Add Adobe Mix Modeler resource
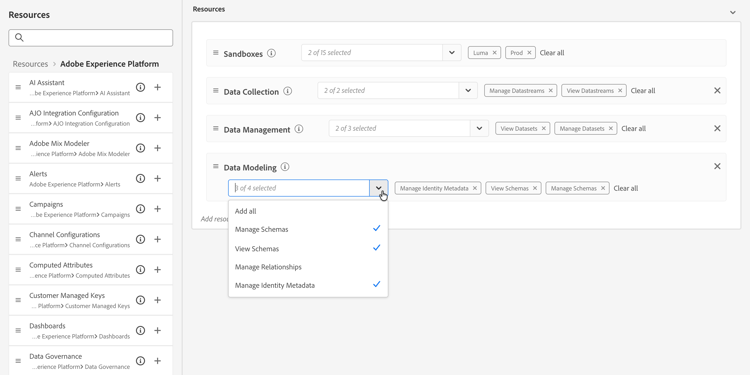 pos(157,148)
